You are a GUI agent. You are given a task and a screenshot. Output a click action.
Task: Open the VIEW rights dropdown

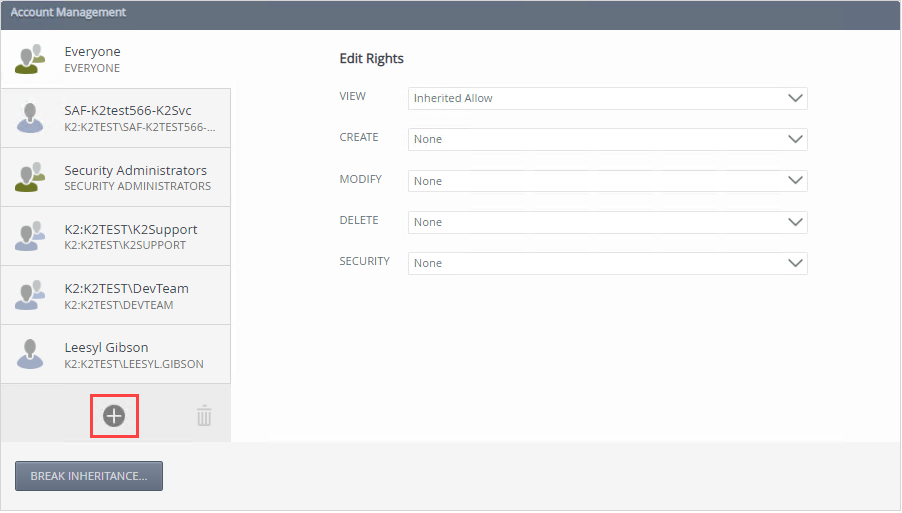(x=607, y=98)
